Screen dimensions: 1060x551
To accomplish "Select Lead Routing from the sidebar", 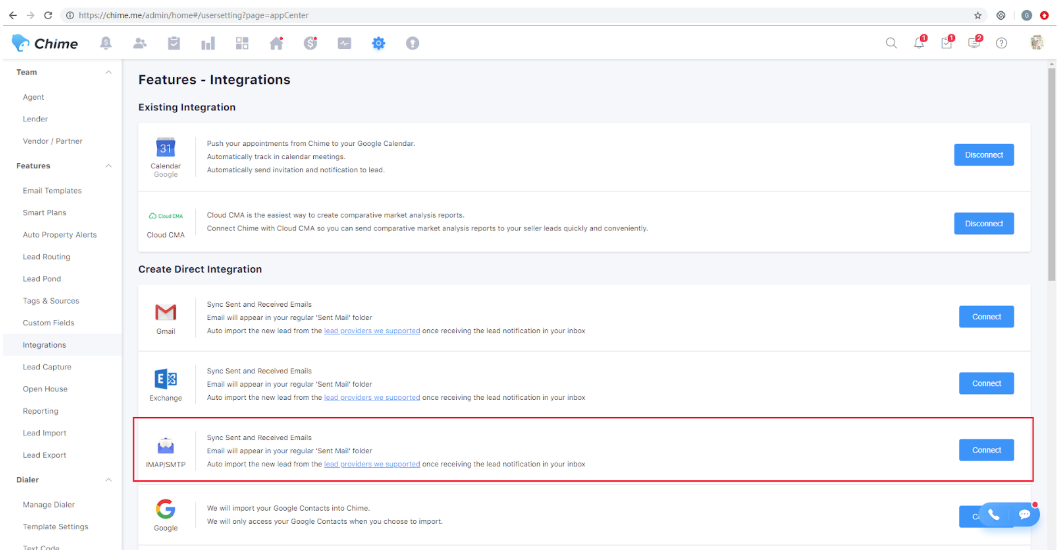I will point(46,257).
